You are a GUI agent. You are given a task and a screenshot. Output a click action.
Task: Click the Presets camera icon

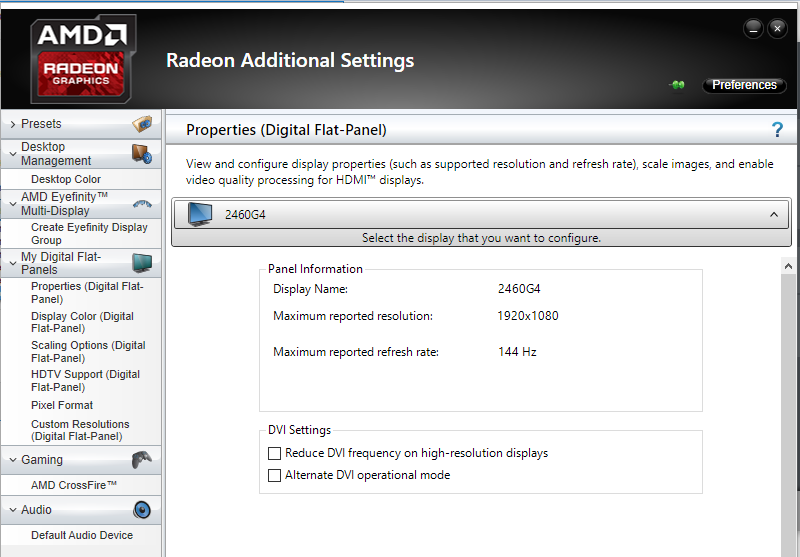[142, 124]
